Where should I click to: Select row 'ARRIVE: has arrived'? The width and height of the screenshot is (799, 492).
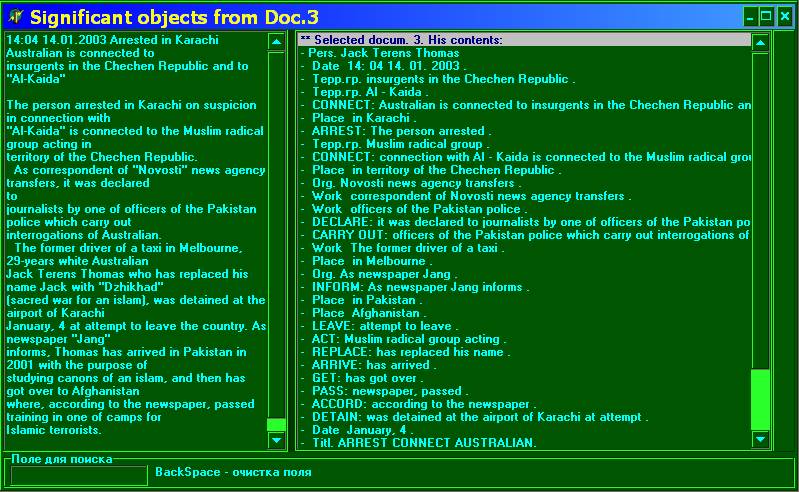pos(524,365)
